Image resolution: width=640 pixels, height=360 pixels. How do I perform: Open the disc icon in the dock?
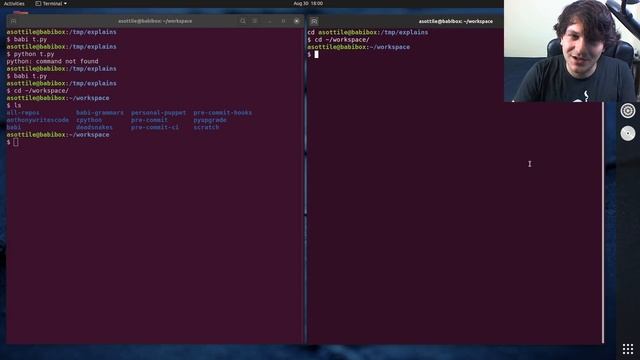click(628, 133)
